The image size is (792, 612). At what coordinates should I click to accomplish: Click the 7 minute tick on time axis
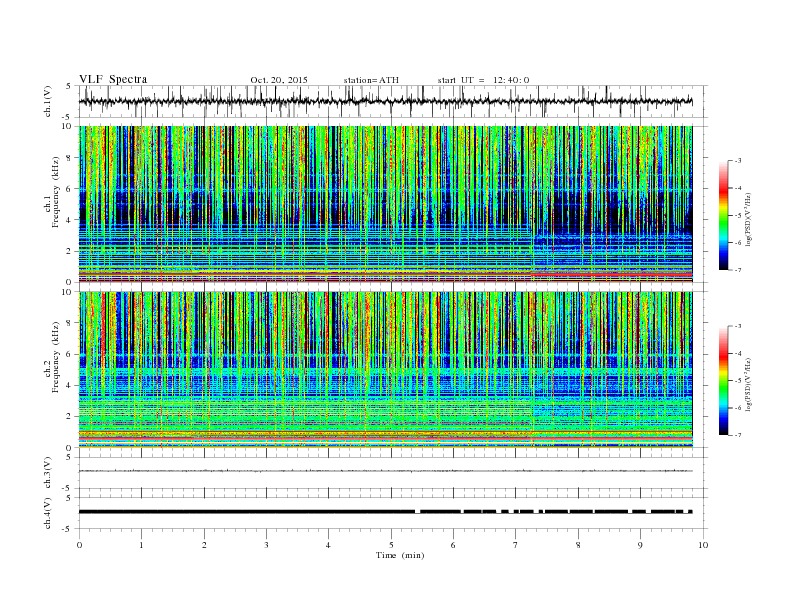[x=516, y=545]
